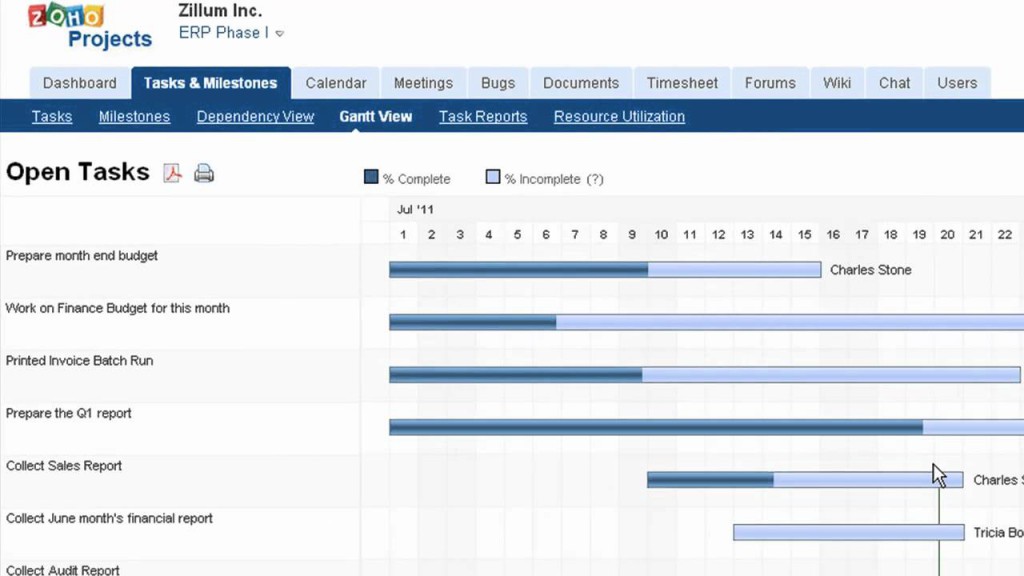Export open tasks as PDF

coord(172,173)
